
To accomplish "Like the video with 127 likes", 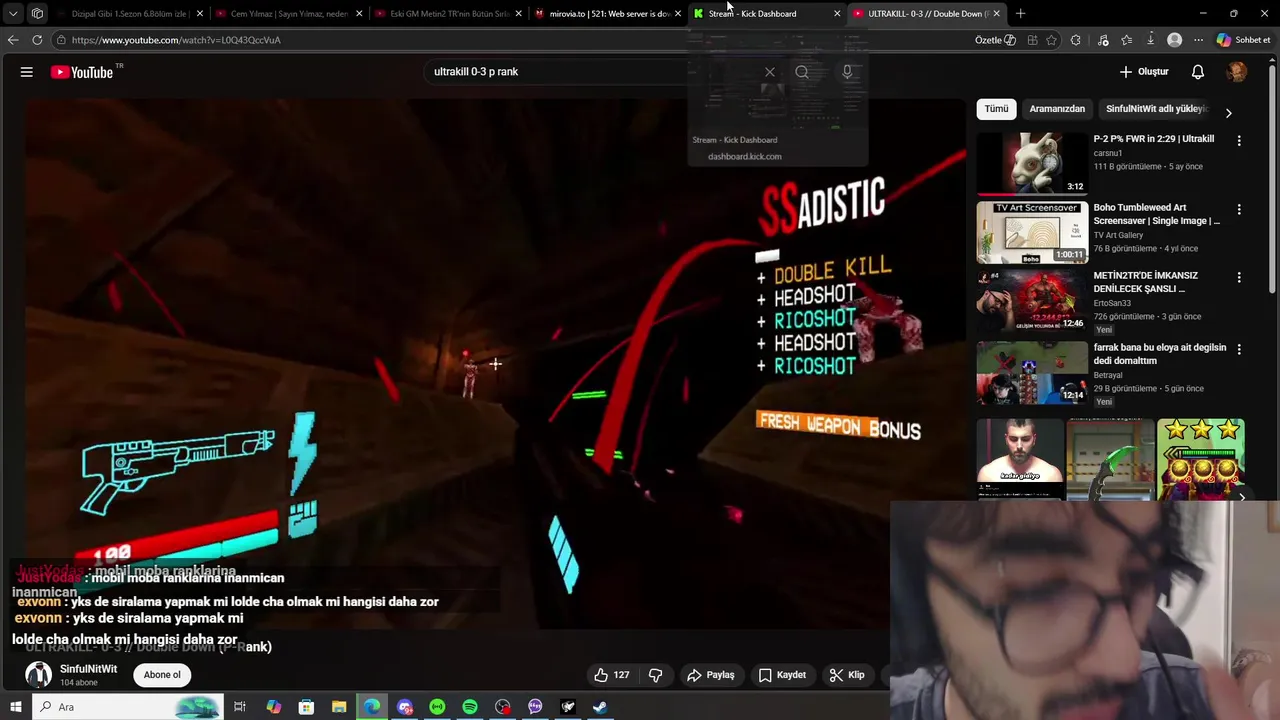I will tap(612, 675).
